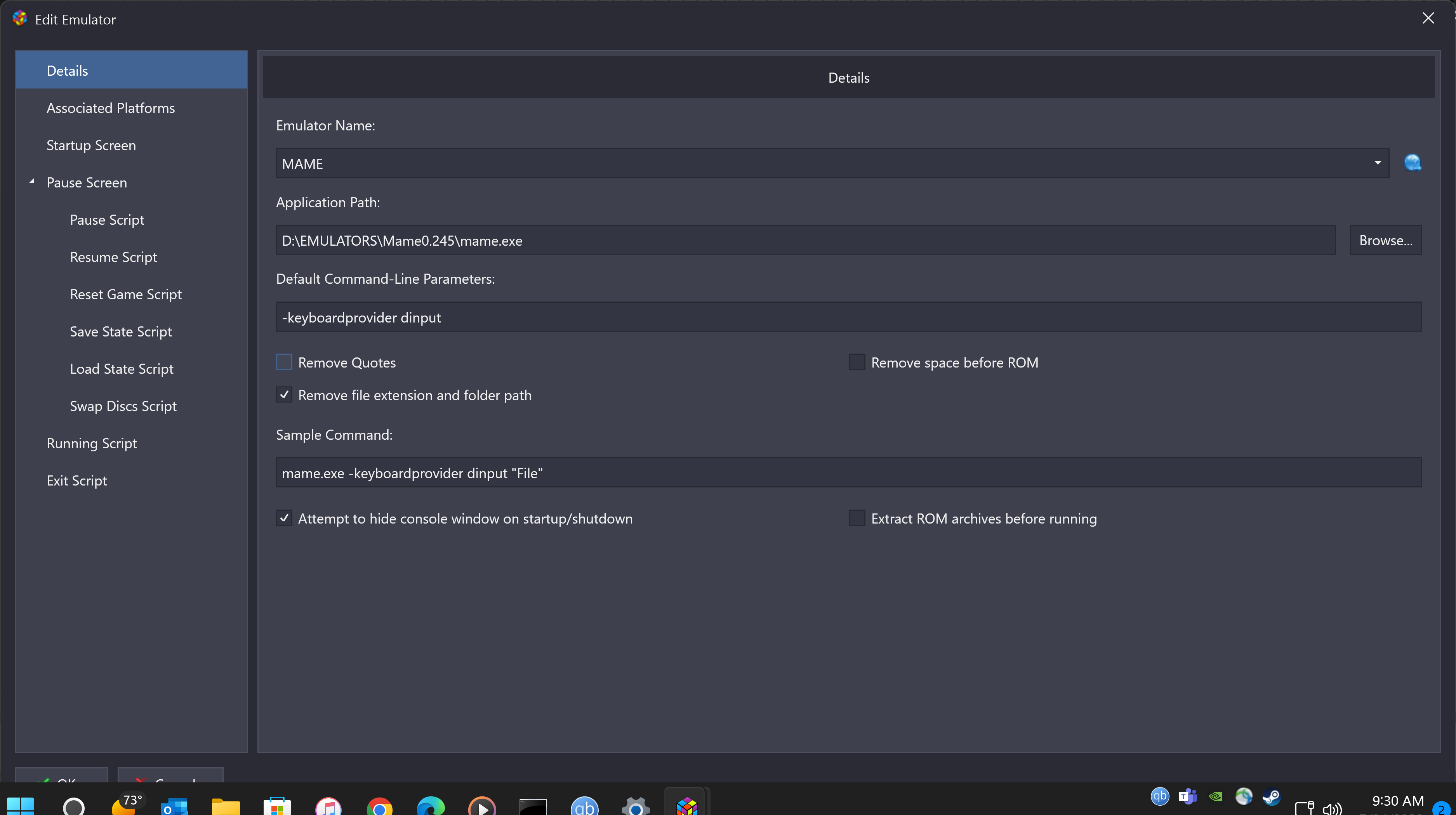Screen dimensions: 1456x815
Task: Open the Associated Platforms section
Action: [x=110, y=108]
